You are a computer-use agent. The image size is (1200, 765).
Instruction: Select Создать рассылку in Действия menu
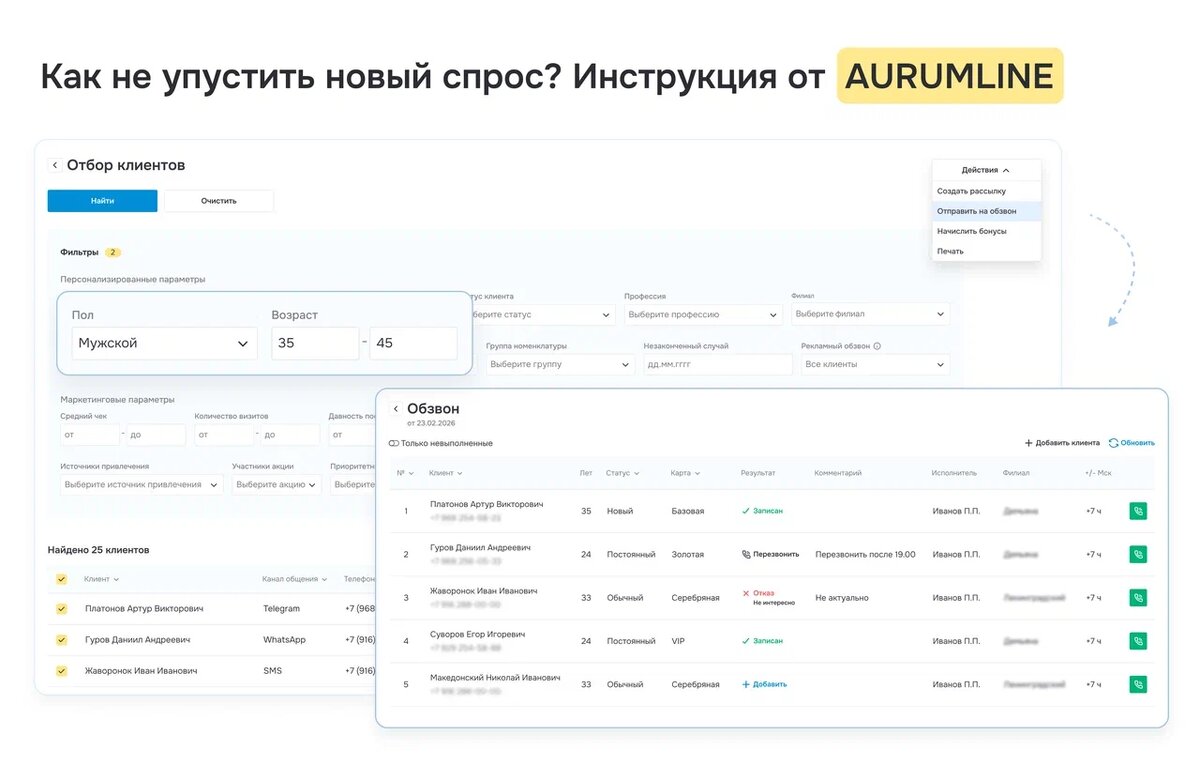pyautogui.click(x=986, y=191)
